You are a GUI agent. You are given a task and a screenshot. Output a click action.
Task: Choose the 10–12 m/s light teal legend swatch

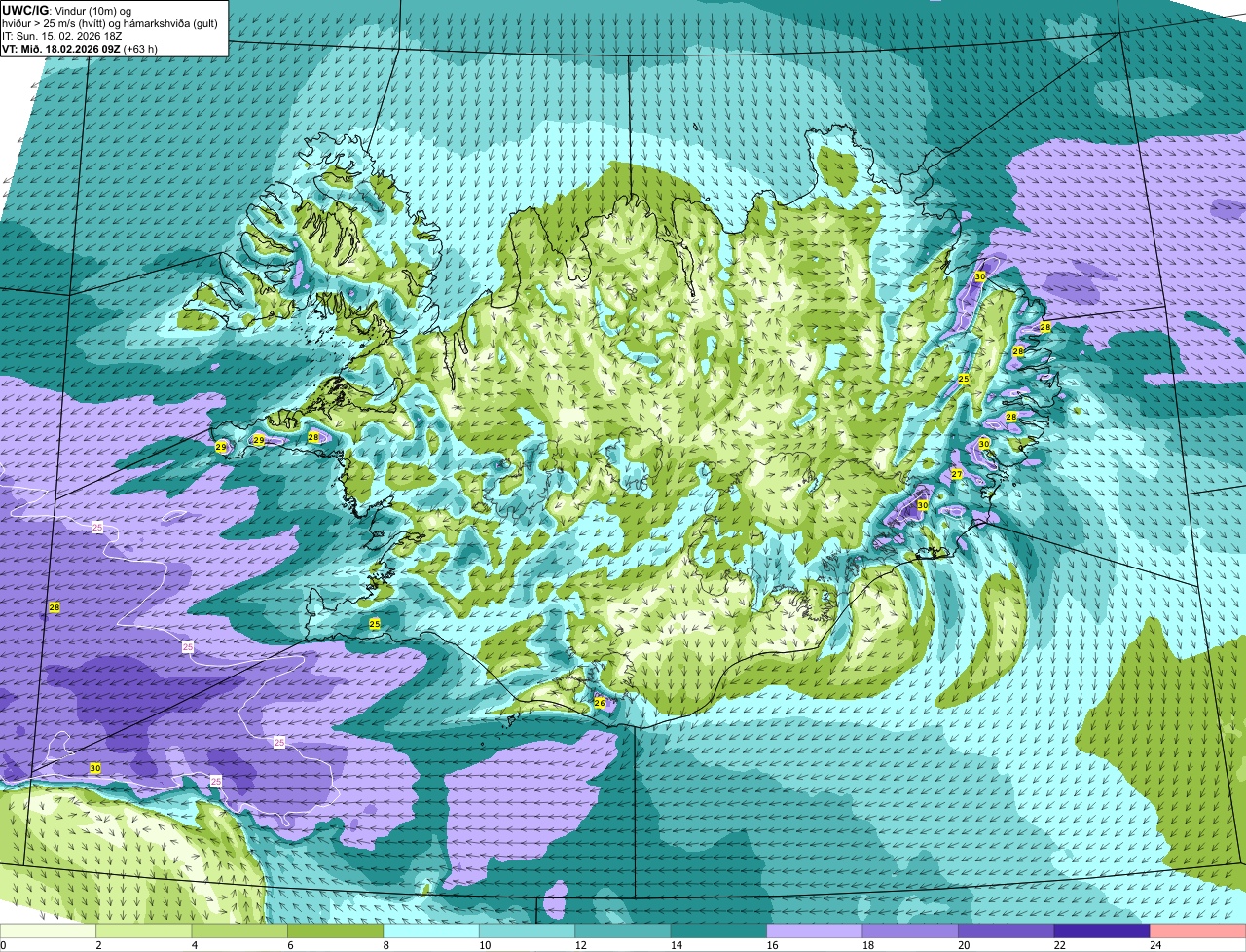coord(529,932)
